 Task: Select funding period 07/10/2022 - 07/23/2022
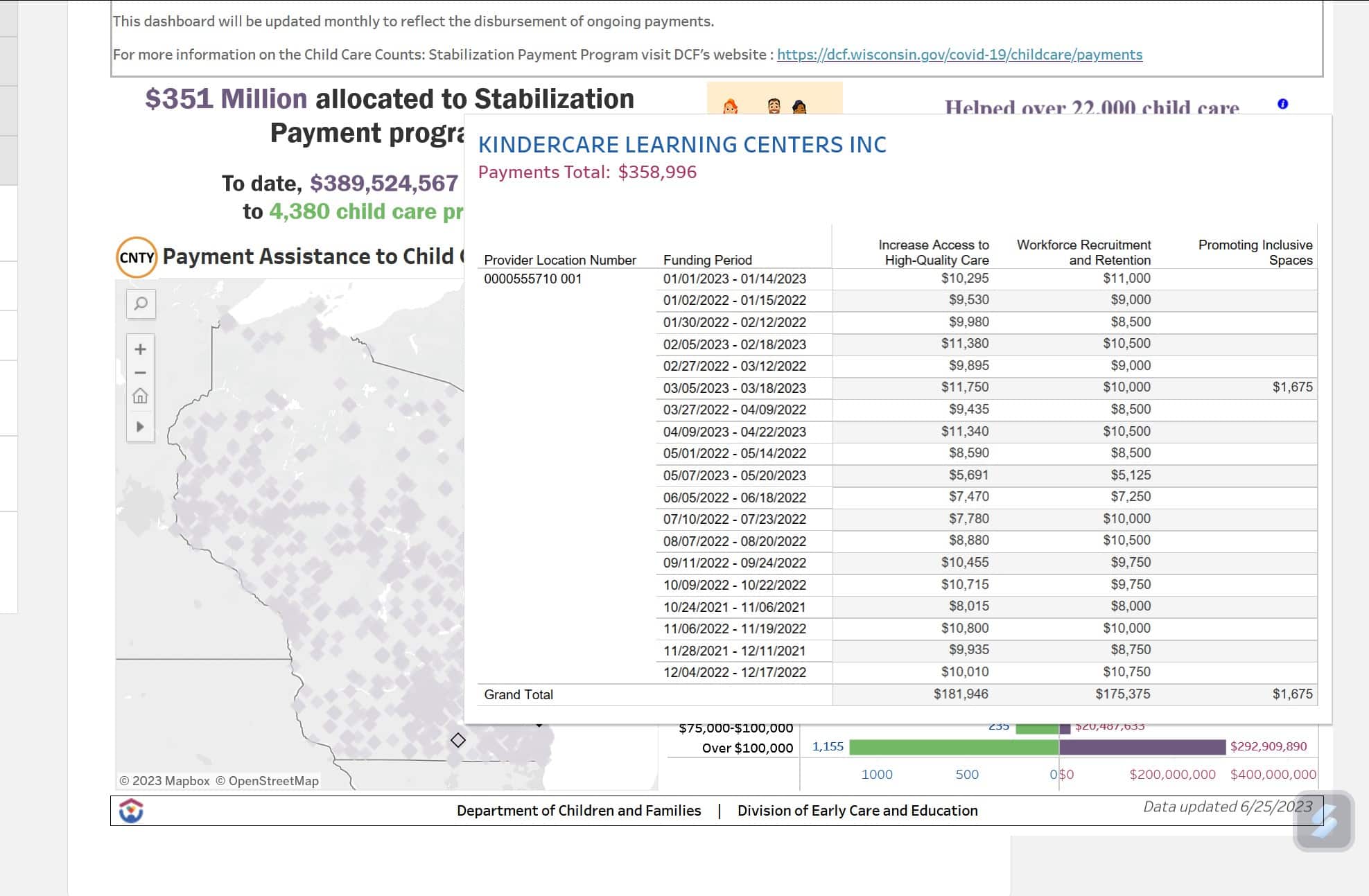click(x=734, y=519)
